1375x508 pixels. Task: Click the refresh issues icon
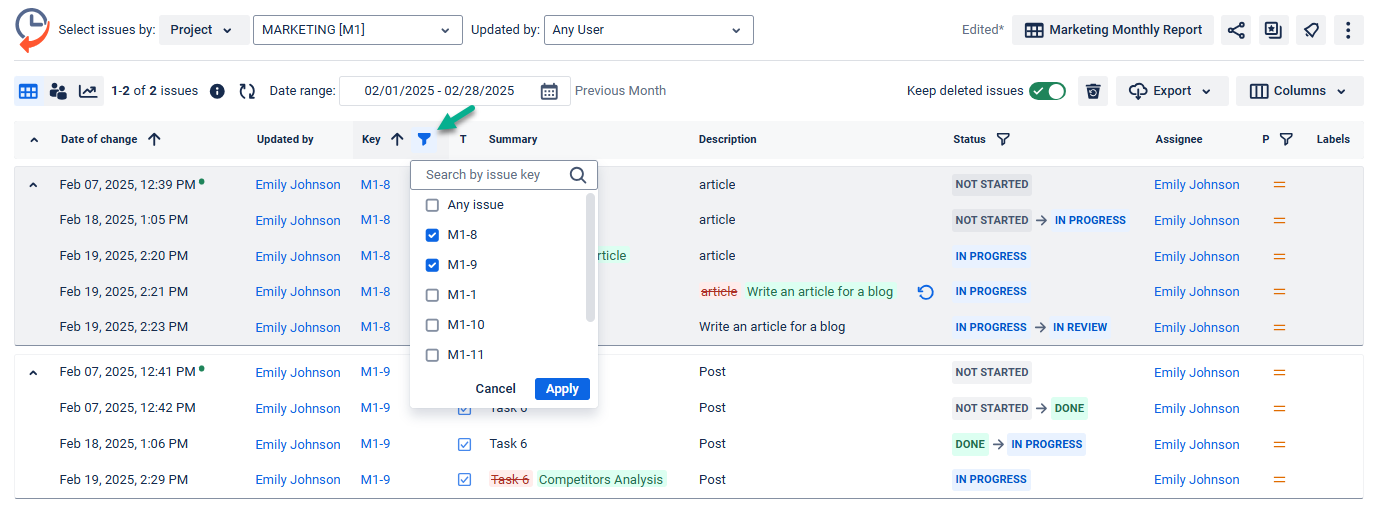(x=247, y=91)
